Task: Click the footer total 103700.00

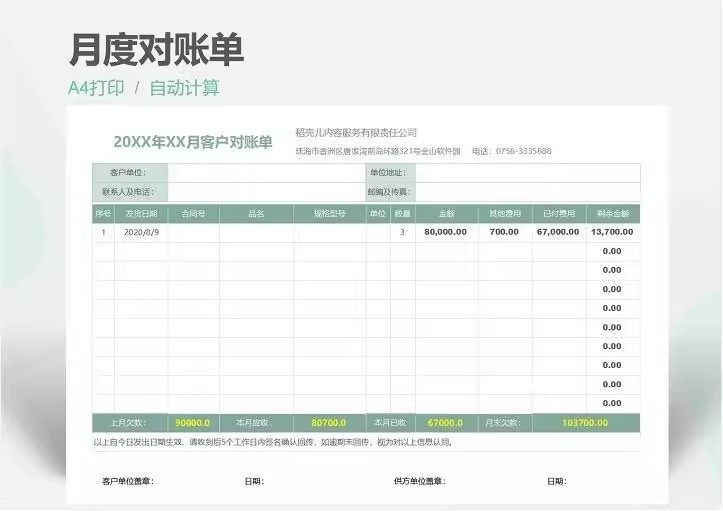Action: pos(585,423)
